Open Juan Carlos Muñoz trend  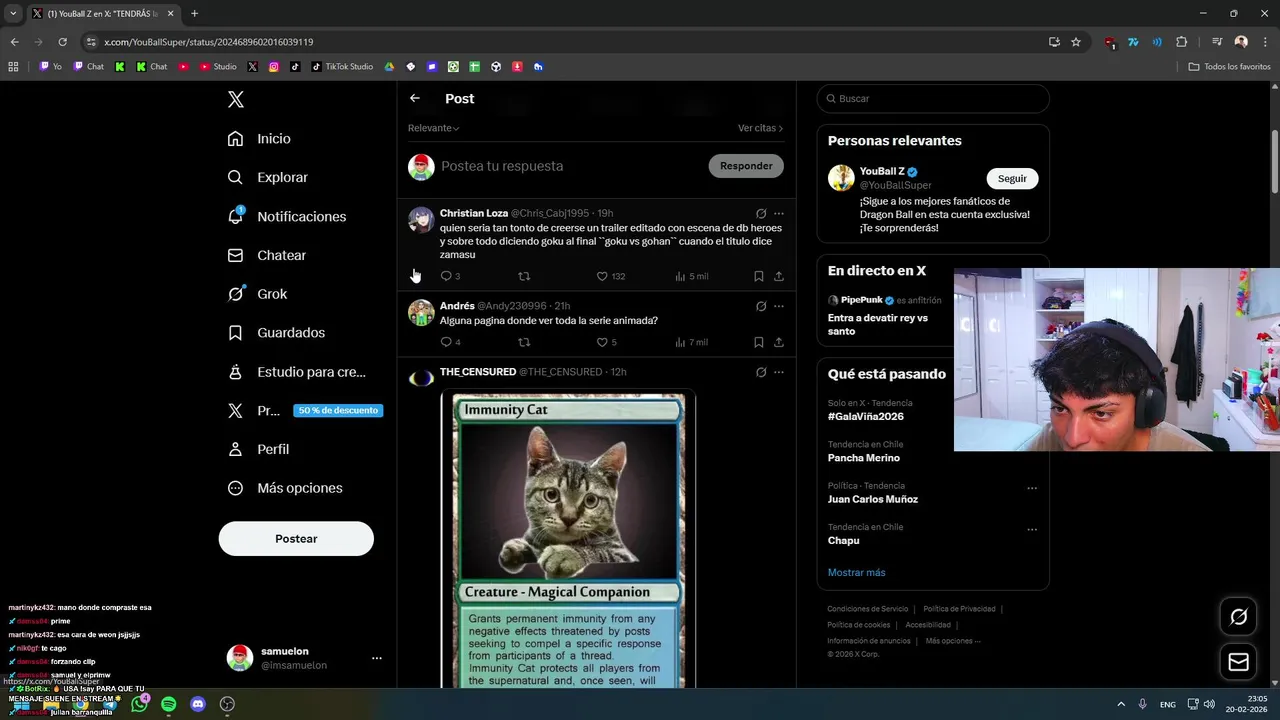pyautogui.click(x=873, y=499)
